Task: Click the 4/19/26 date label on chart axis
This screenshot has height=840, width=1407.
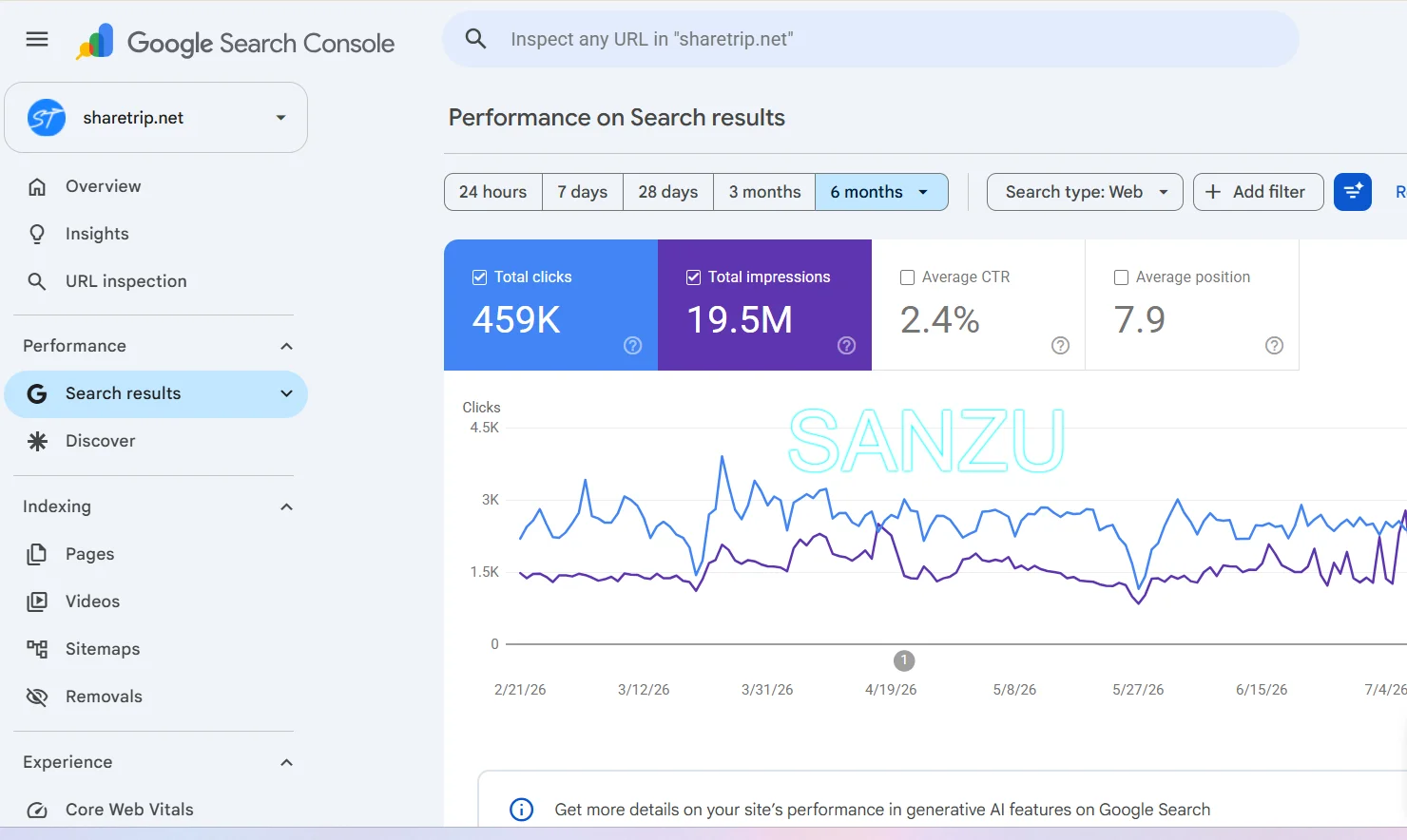Action: (891, 690)
